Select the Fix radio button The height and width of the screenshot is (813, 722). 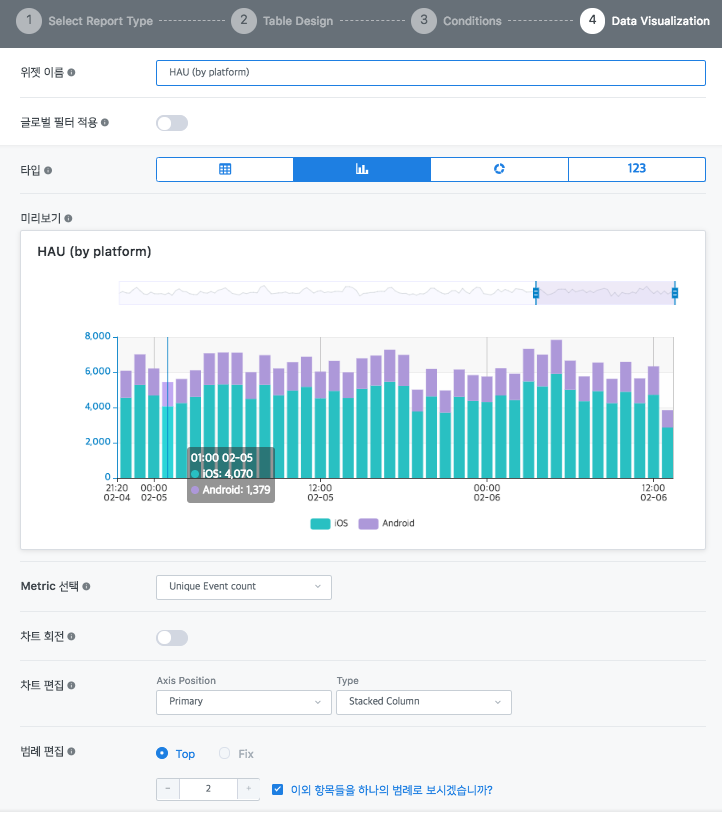(225, 753)
